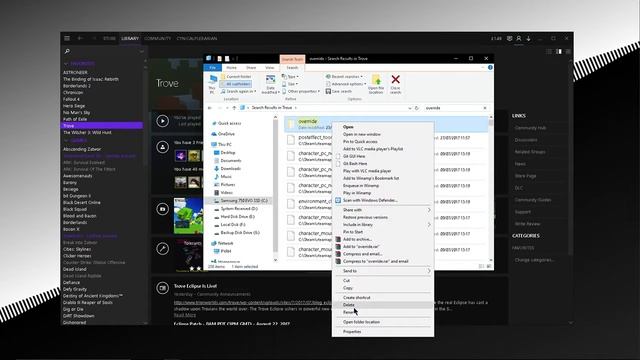Go back with Steam's back arrow
The image size is (640, 360).
(x=80, y=38)
